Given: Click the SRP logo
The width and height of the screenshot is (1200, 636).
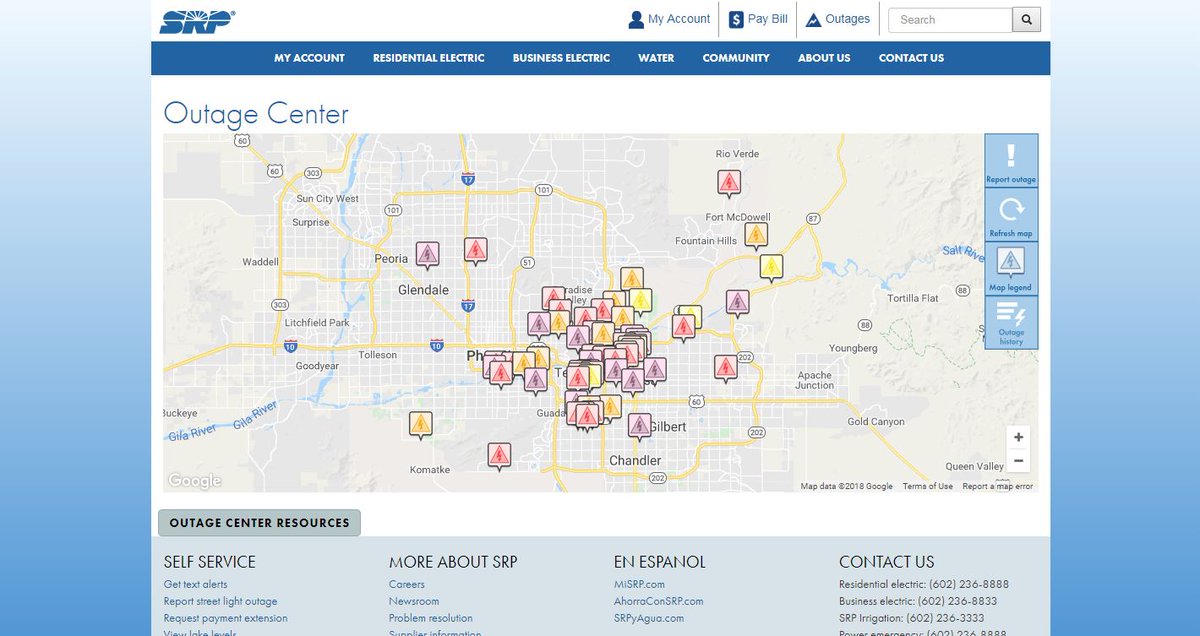Looking at the screenshot, I should (x=197, y=21).
